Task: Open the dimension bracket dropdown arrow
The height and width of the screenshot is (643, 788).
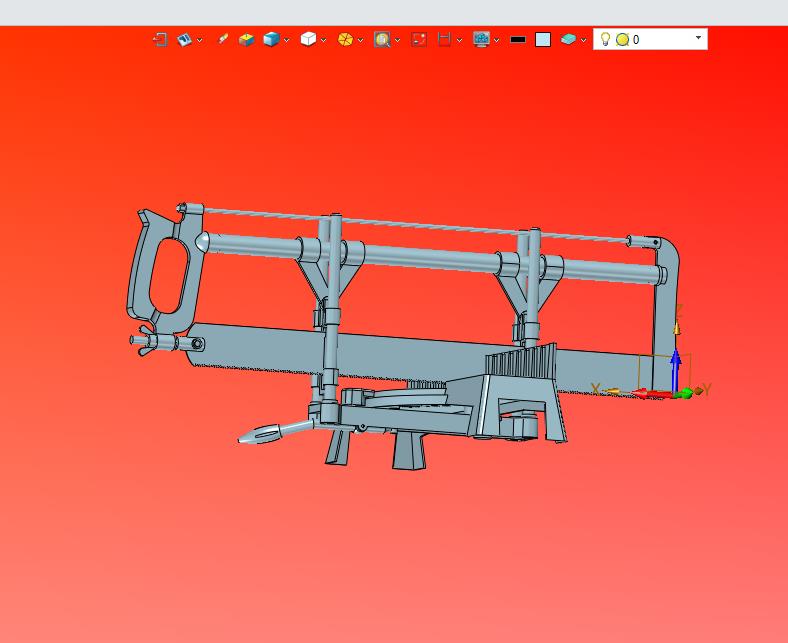Action: 459,40
